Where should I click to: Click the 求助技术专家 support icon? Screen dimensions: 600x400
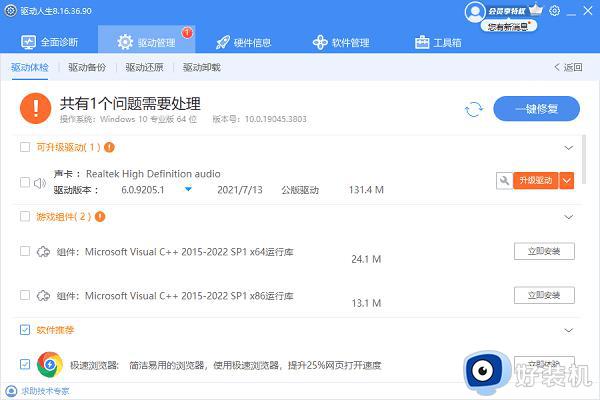tap(11, 391)
